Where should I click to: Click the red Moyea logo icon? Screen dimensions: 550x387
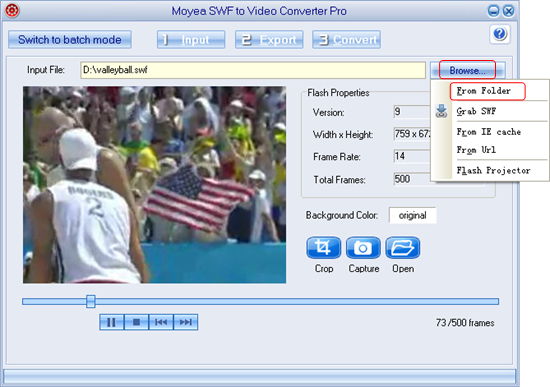pos(12,11)
